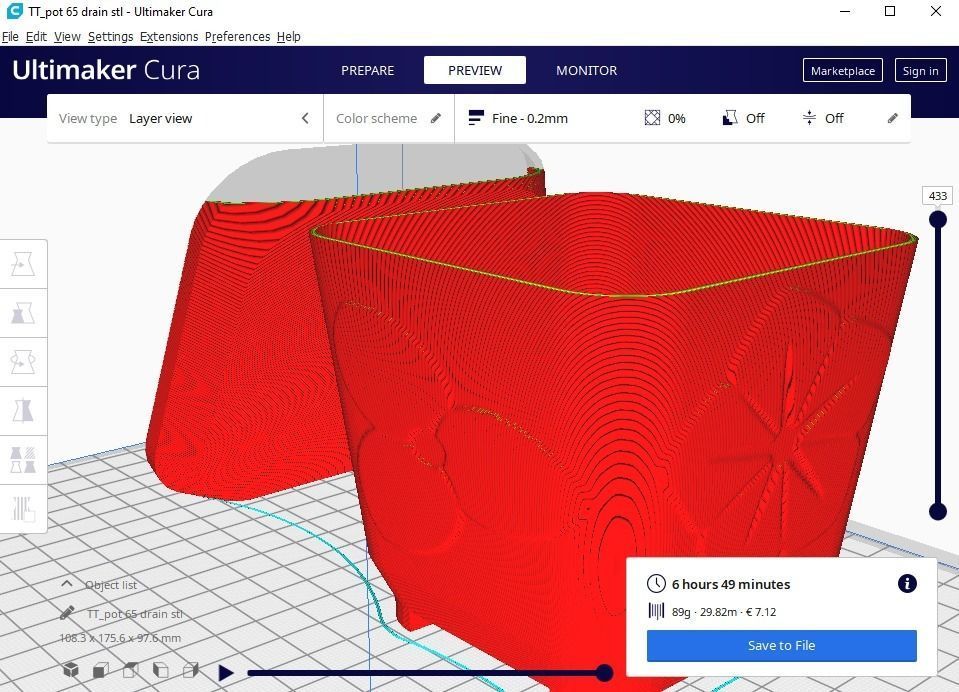
Task: Click the info icon beside print time
Action: tap(907, 584)
